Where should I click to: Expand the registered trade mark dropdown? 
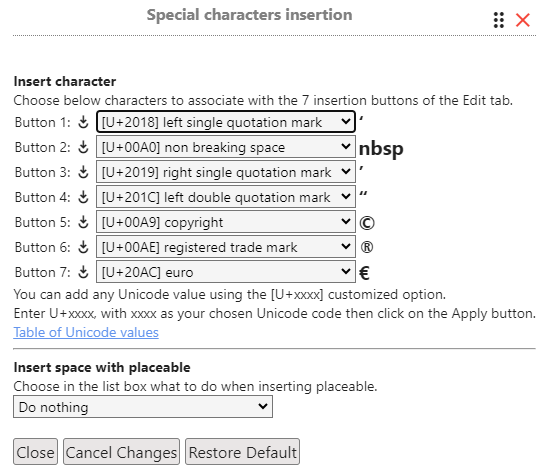[226, 247]
